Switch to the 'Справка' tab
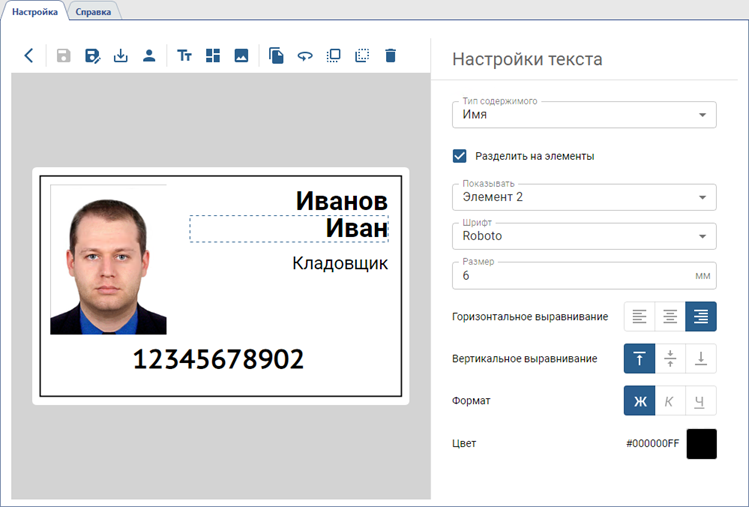 point(95,11)
